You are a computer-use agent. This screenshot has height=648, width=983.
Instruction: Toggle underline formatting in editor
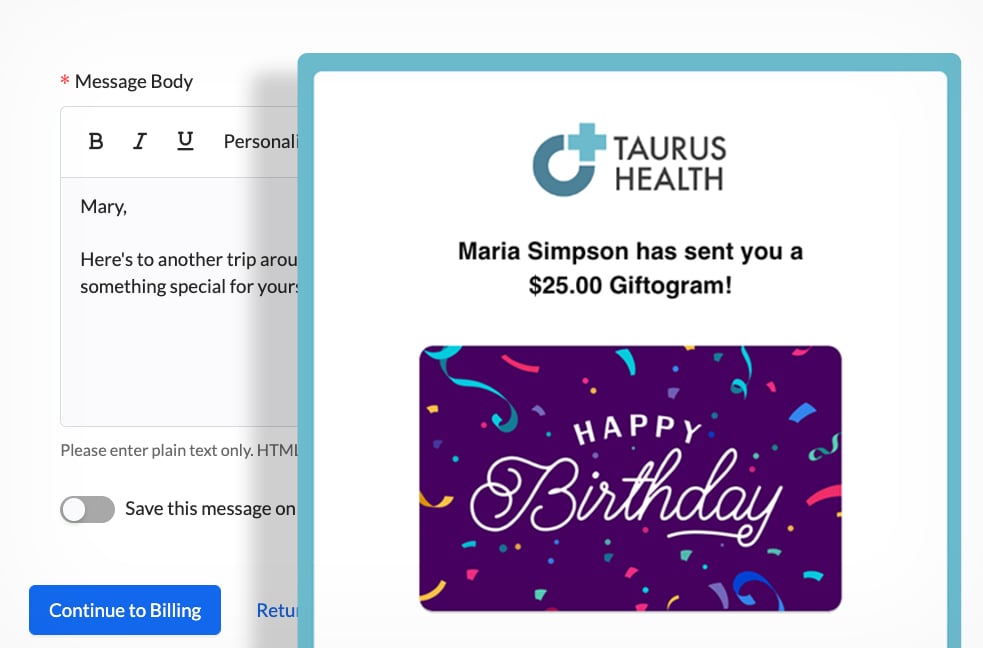coord(185,141)
